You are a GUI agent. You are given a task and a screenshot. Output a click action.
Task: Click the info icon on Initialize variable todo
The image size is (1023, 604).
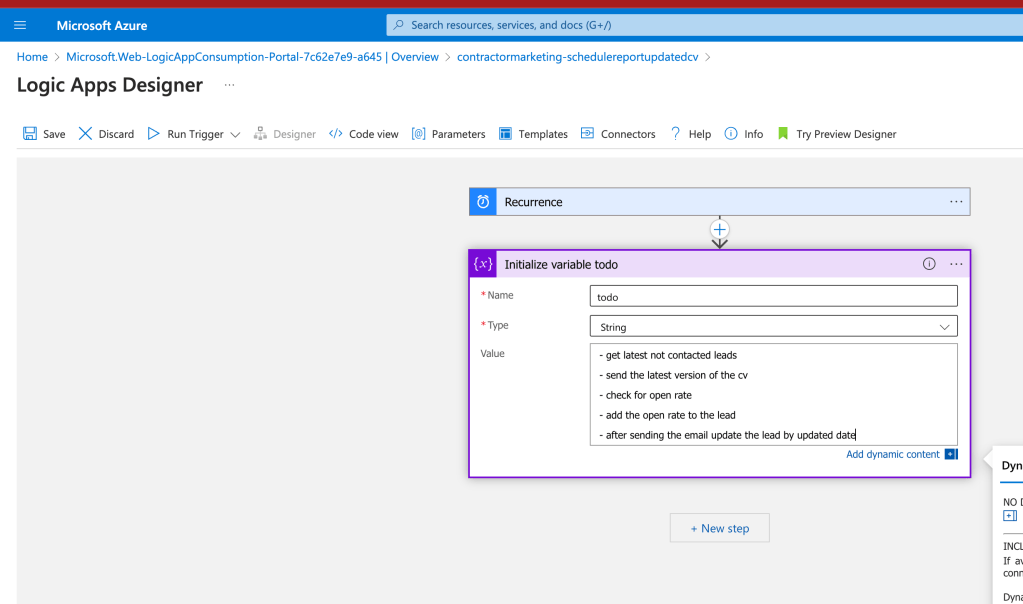click(x=929, y=264)
